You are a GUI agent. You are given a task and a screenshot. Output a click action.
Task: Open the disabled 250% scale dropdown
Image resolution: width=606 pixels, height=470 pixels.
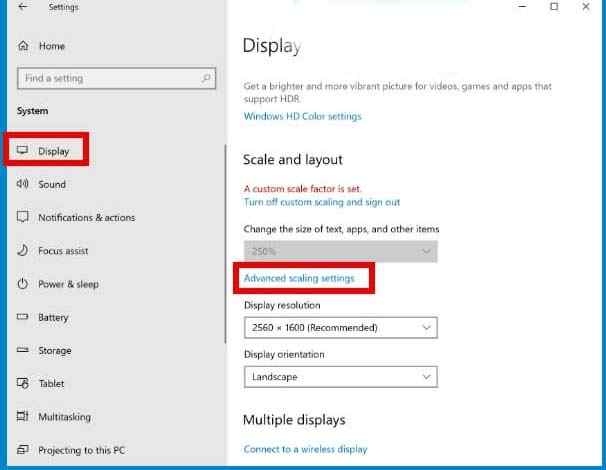[x=341, y=252]
